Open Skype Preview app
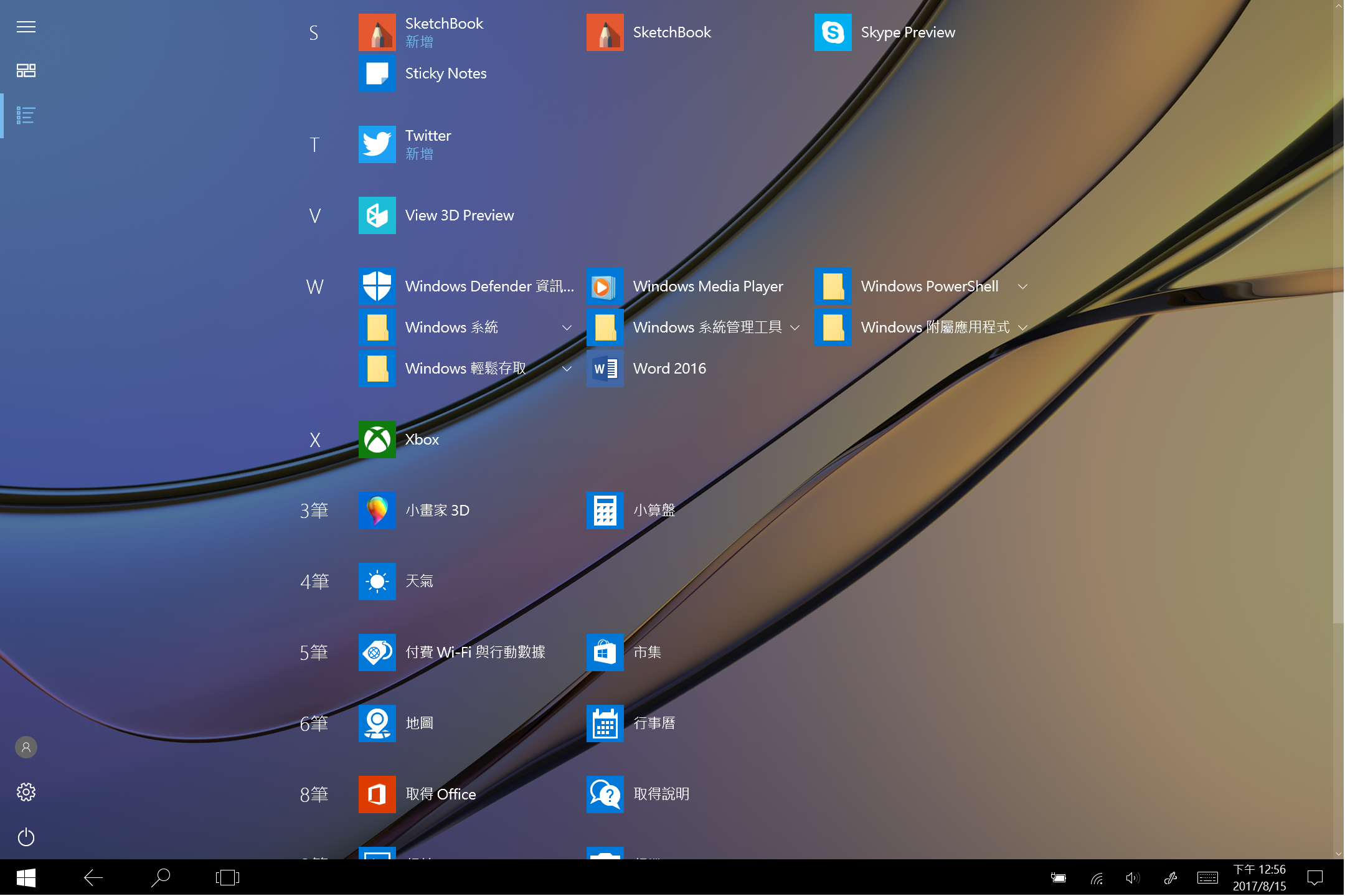 [922, 32]
